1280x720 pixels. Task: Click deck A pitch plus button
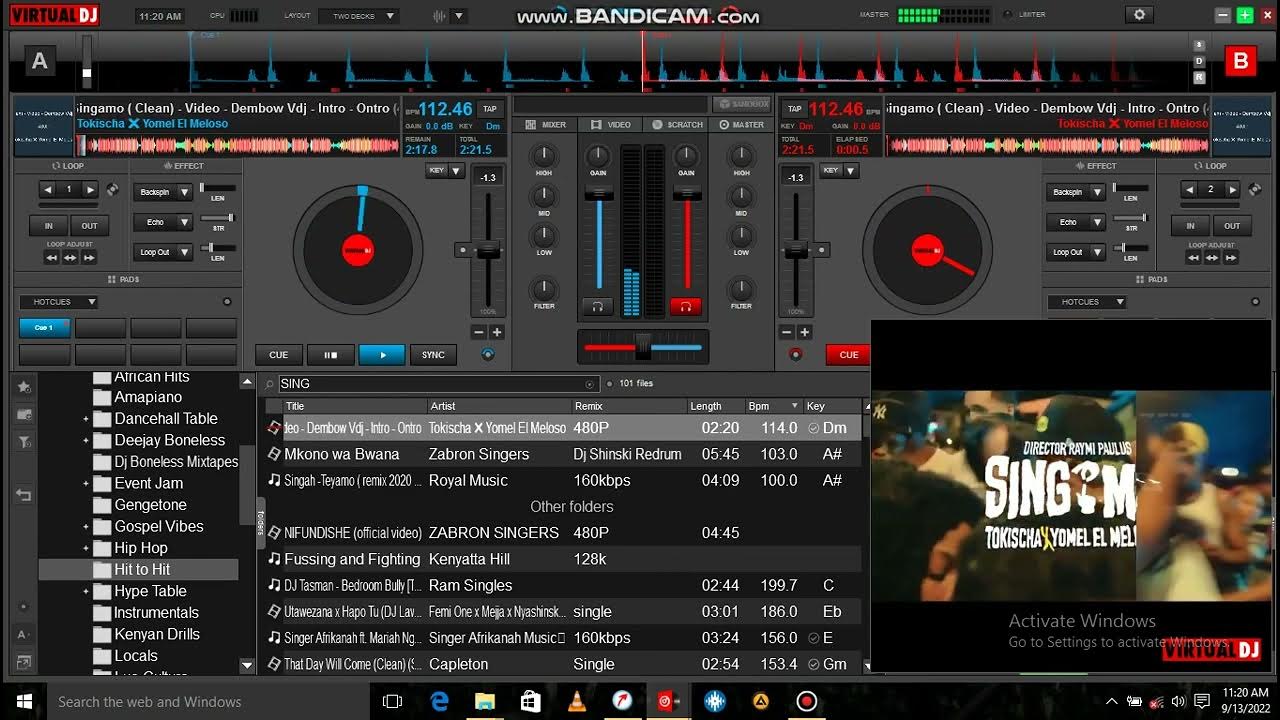pos(496,332)
